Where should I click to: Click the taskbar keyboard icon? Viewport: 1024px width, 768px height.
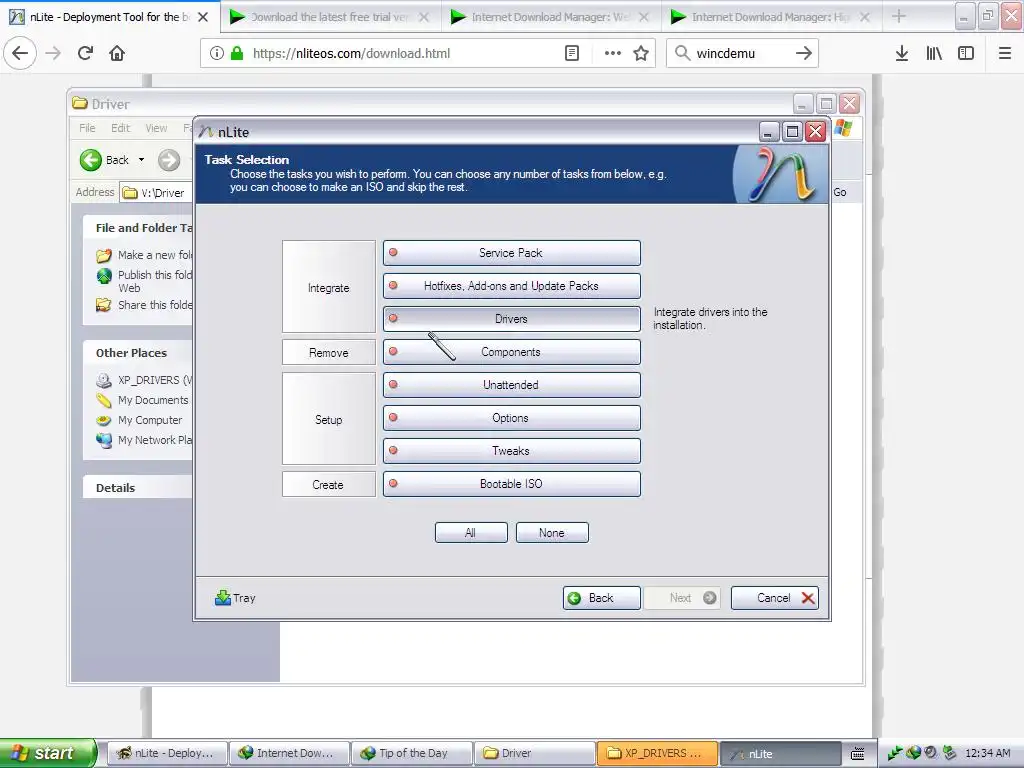858,754
